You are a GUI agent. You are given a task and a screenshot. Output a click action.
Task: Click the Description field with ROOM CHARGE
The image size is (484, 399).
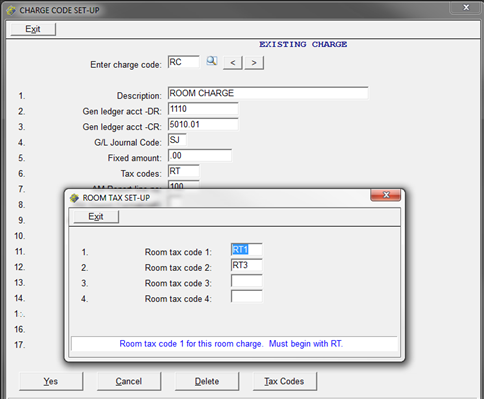pyautogui.click(x=268, y=93)
